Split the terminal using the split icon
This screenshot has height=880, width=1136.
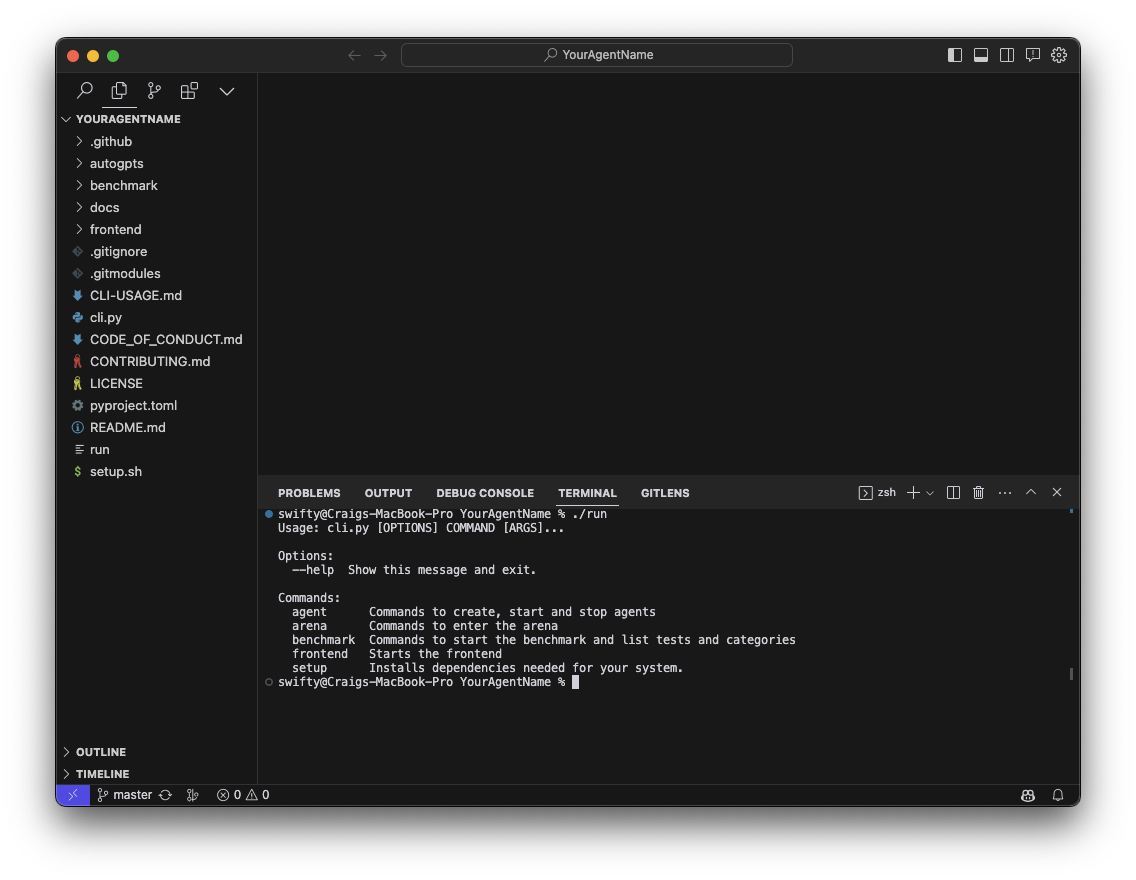(x=952, y=492)
